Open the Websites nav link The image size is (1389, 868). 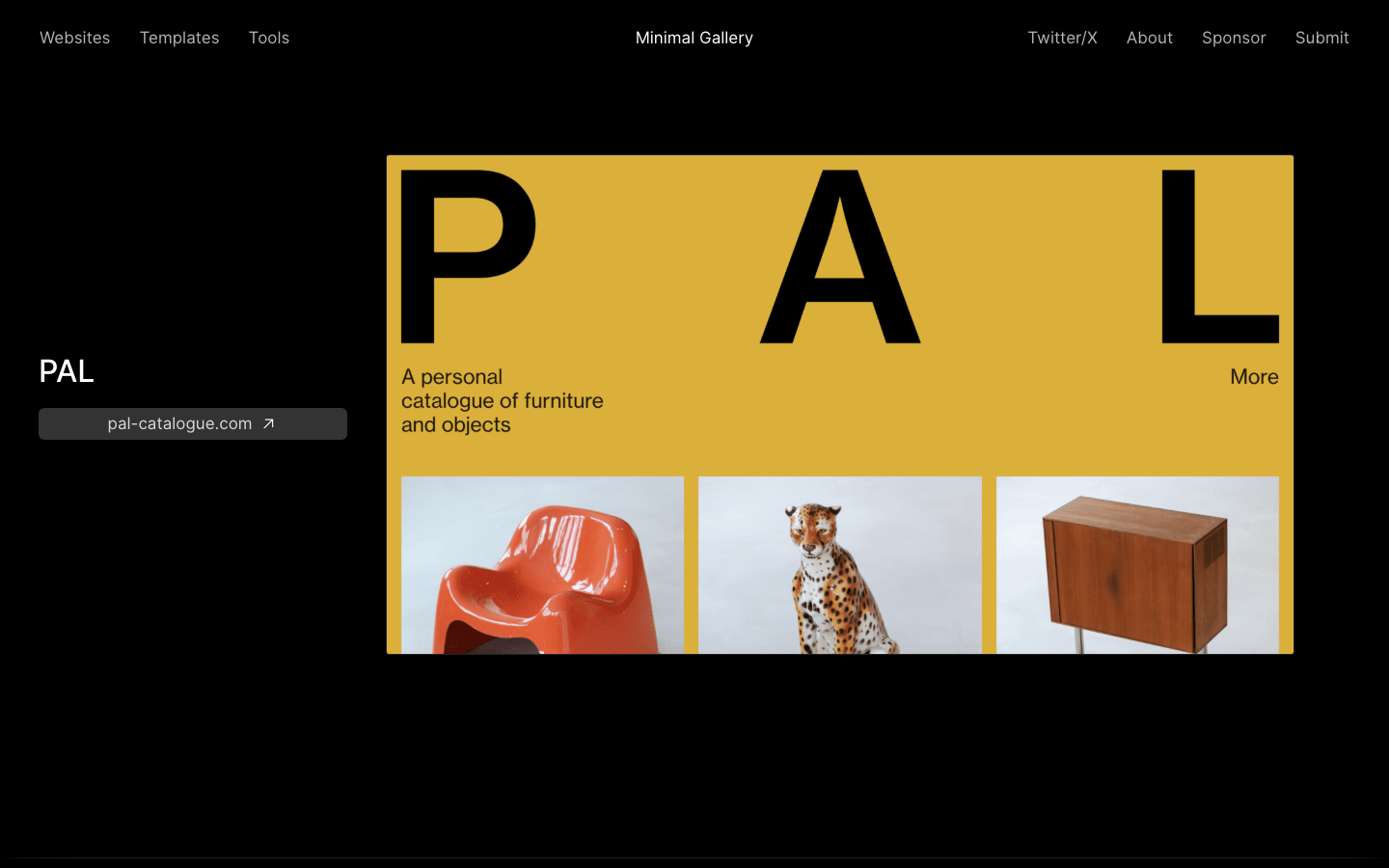click(74, 38)
